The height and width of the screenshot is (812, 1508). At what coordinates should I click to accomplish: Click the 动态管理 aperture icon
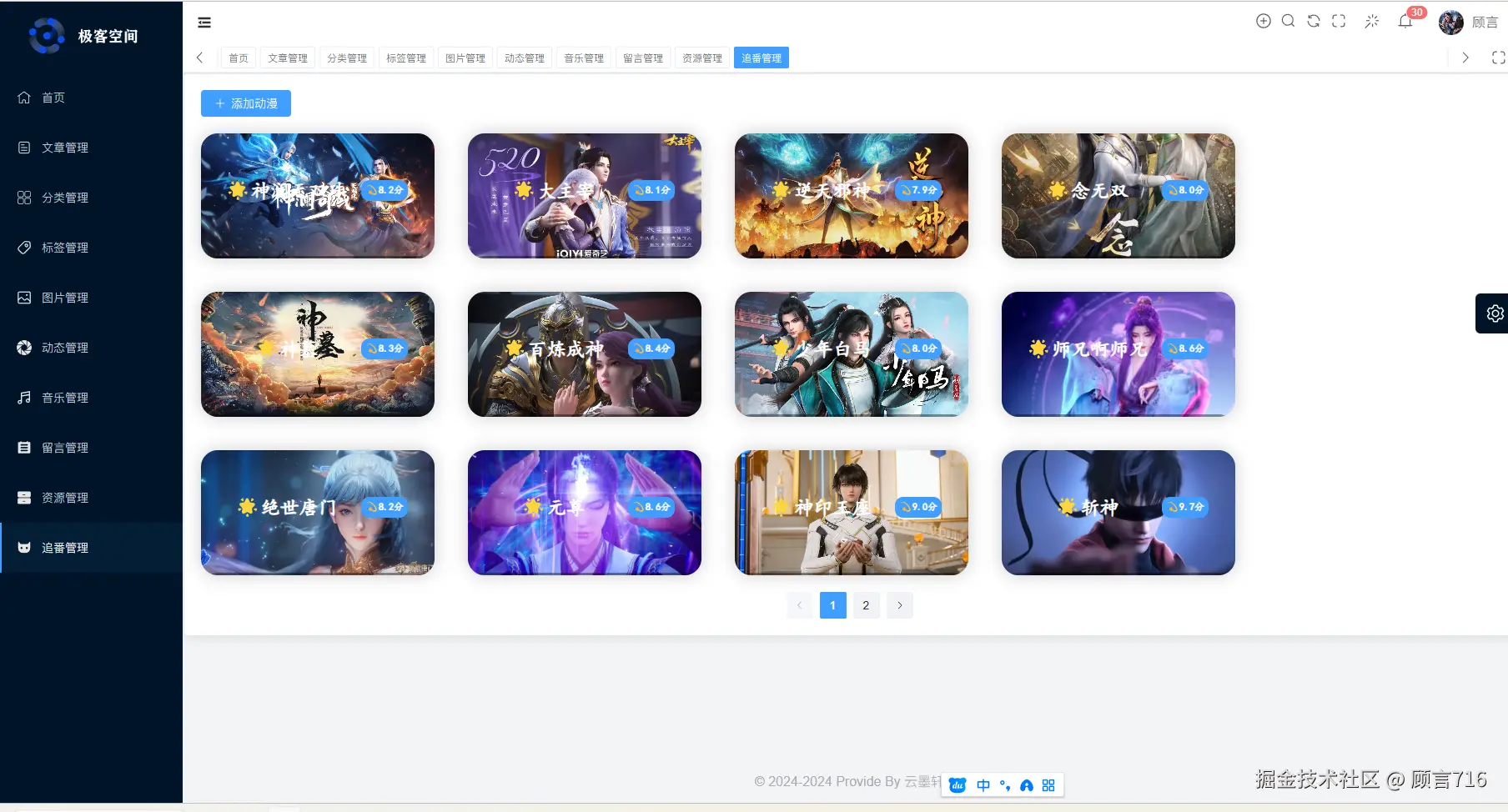[x=24, y=348]
